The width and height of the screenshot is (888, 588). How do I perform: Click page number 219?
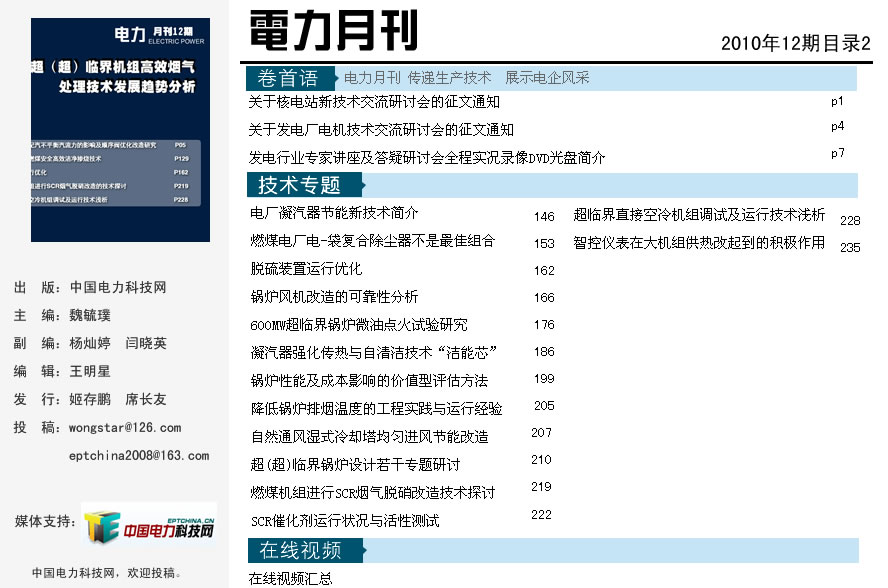pyautogui.click(x=541, y=487)
